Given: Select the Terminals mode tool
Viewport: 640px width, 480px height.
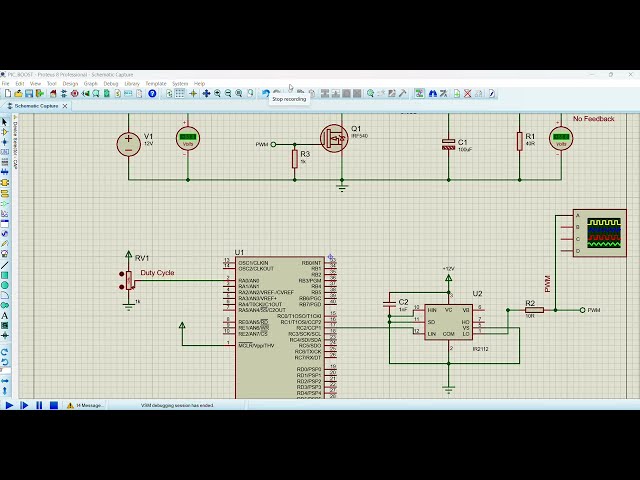Looking at the screenshot, I should coord(5,193).
